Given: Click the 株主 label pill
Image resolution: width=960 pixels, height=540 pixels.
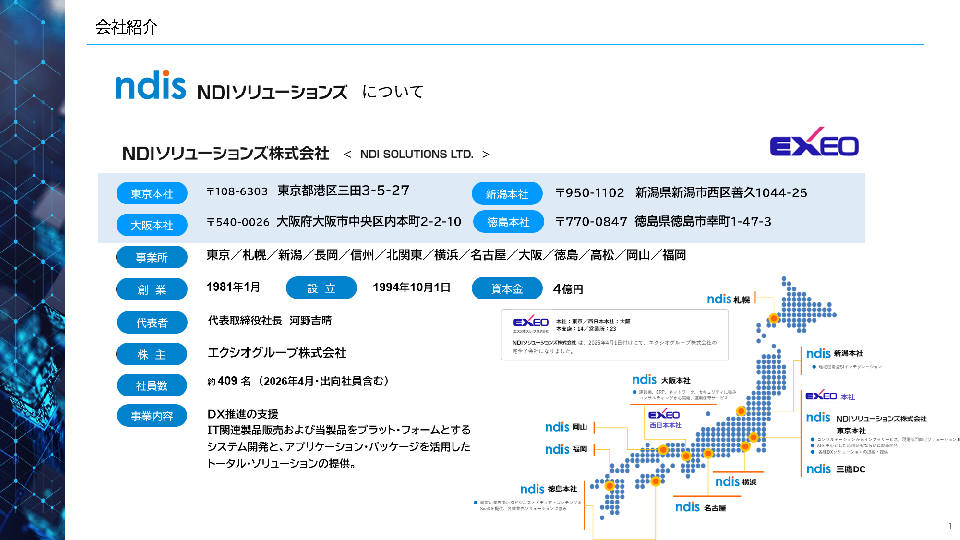Looking at the screenshot, I should 152,354.
